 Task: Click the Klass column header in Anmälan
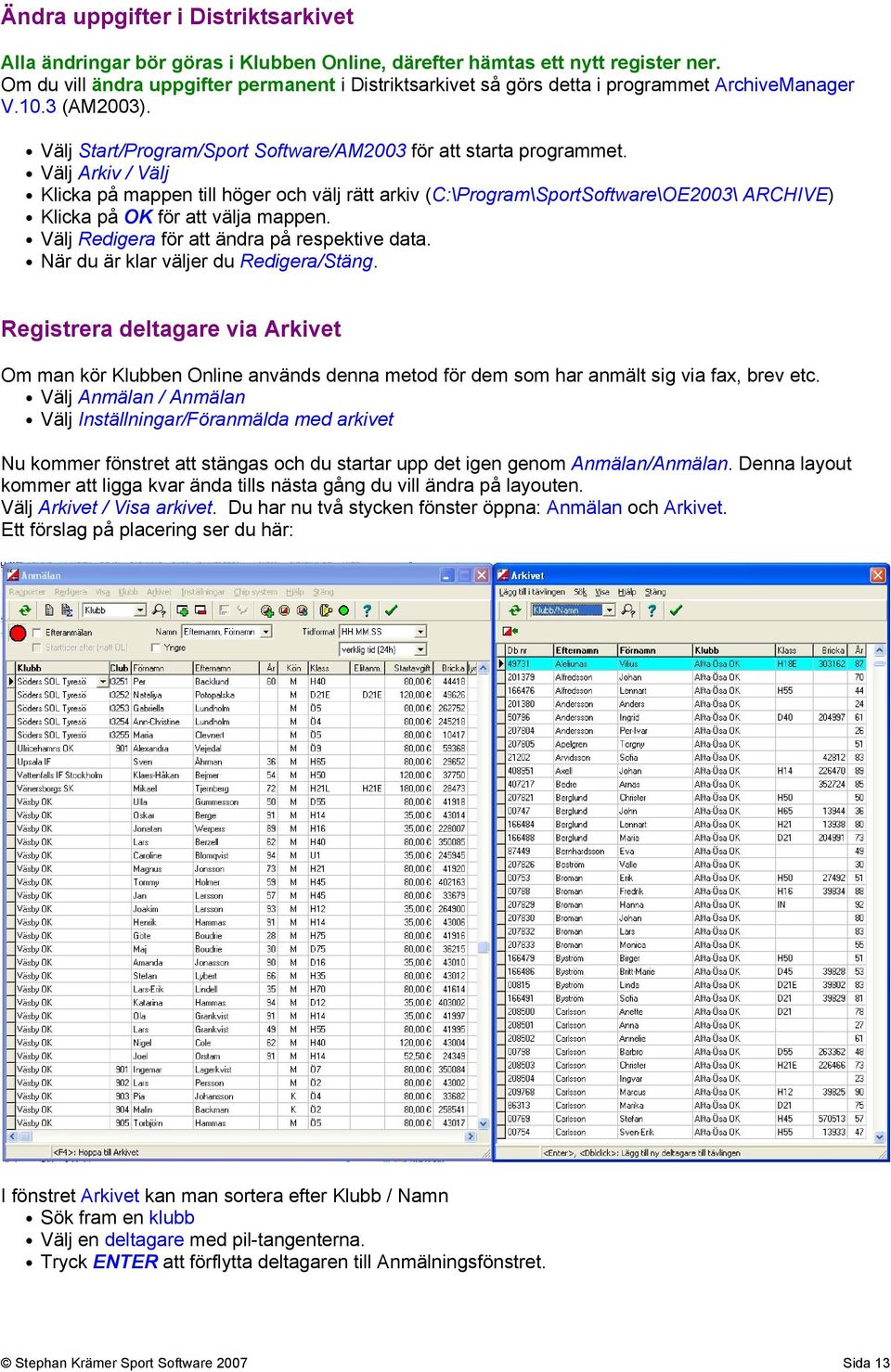click(x=328, y=668)
